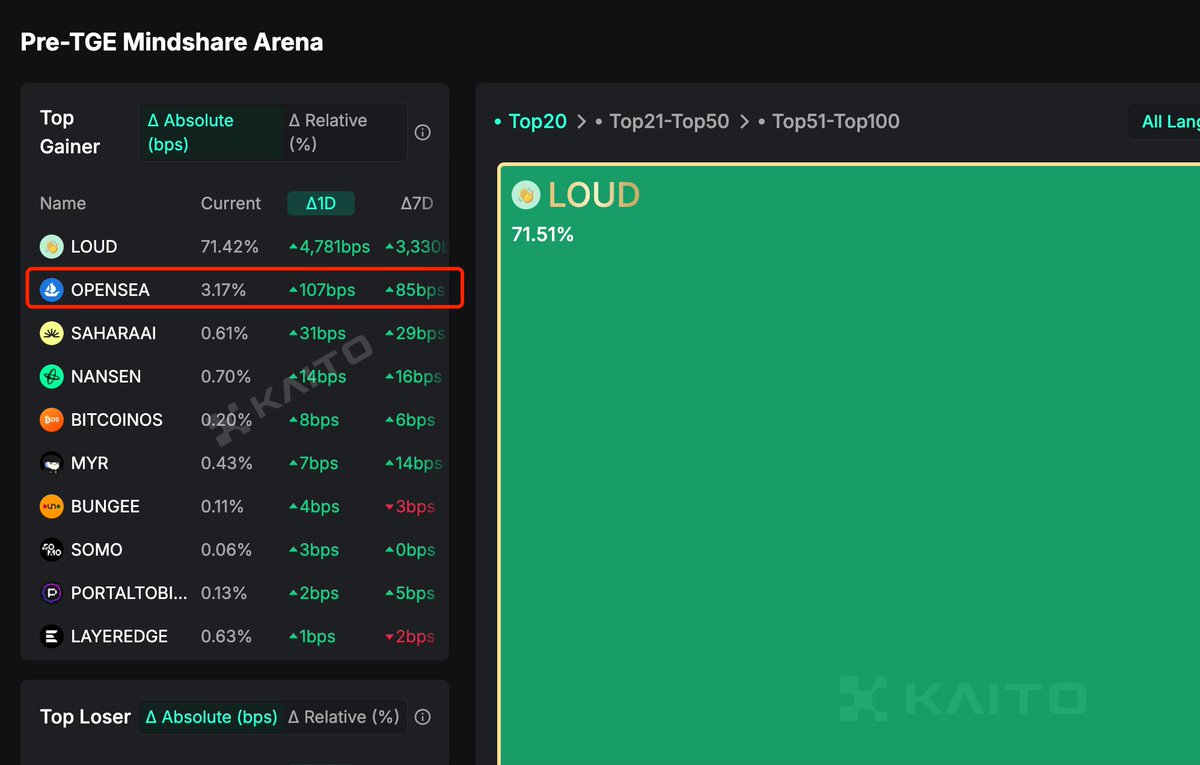This screenshot has width=1200, height=765.
Task: Open the BUNGEE row name
Action: pos(105,507)
